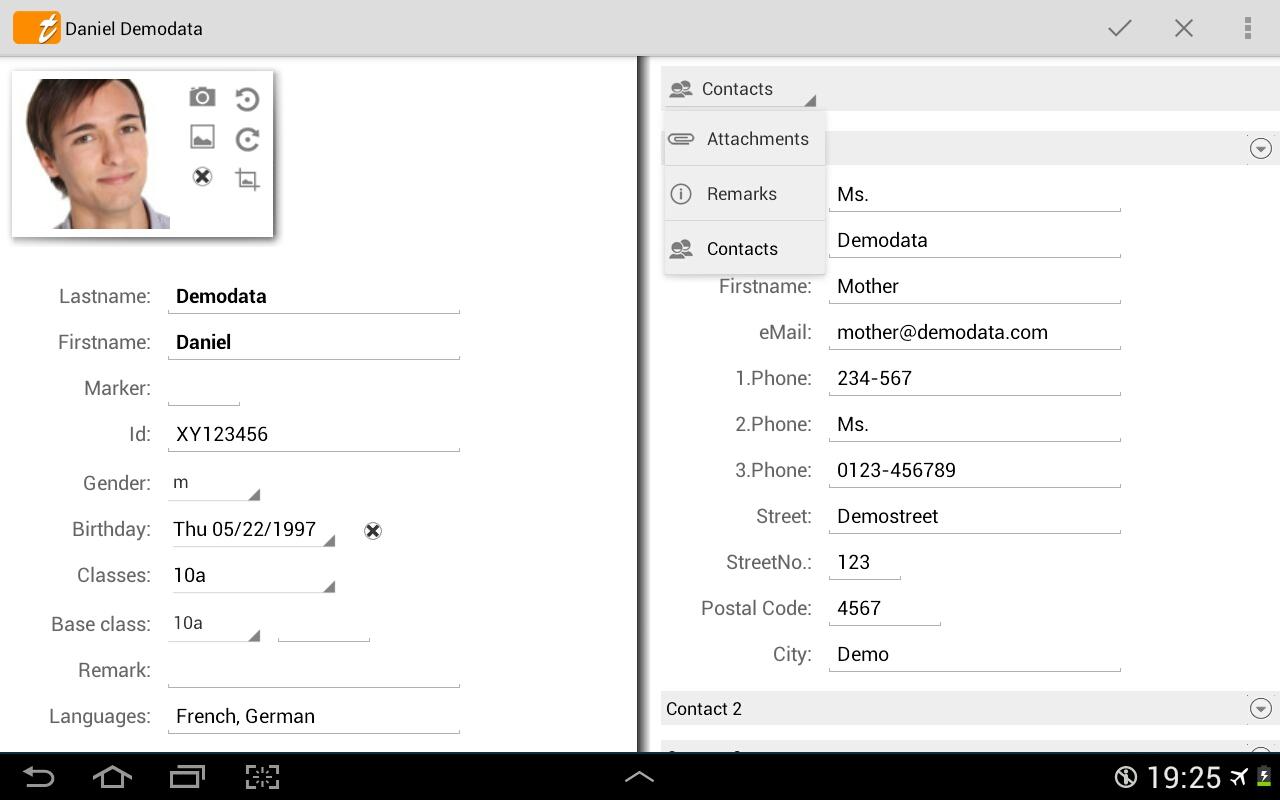Rotate the student photo clockwise
This screenshot has height=800, width=1280.
point(247,138)
